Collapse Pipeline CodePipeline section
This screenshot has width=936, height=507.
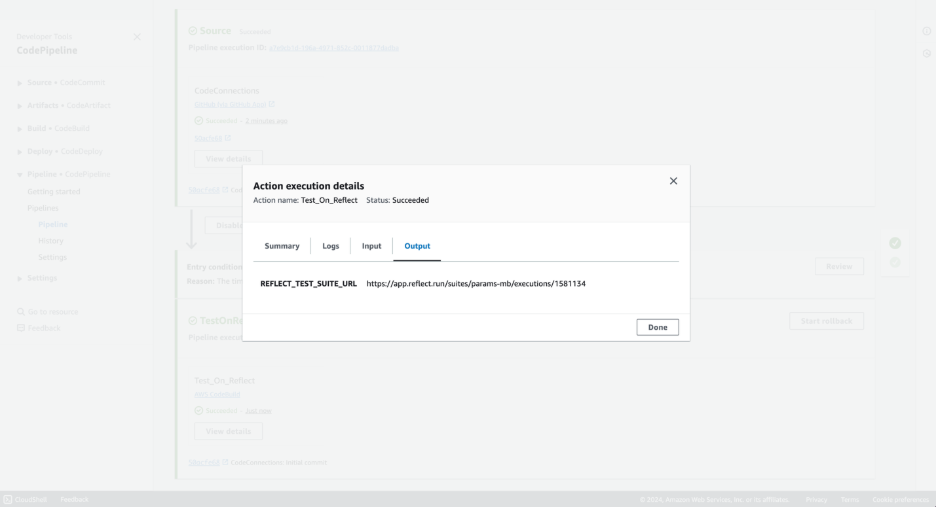(x=20, y=174)
